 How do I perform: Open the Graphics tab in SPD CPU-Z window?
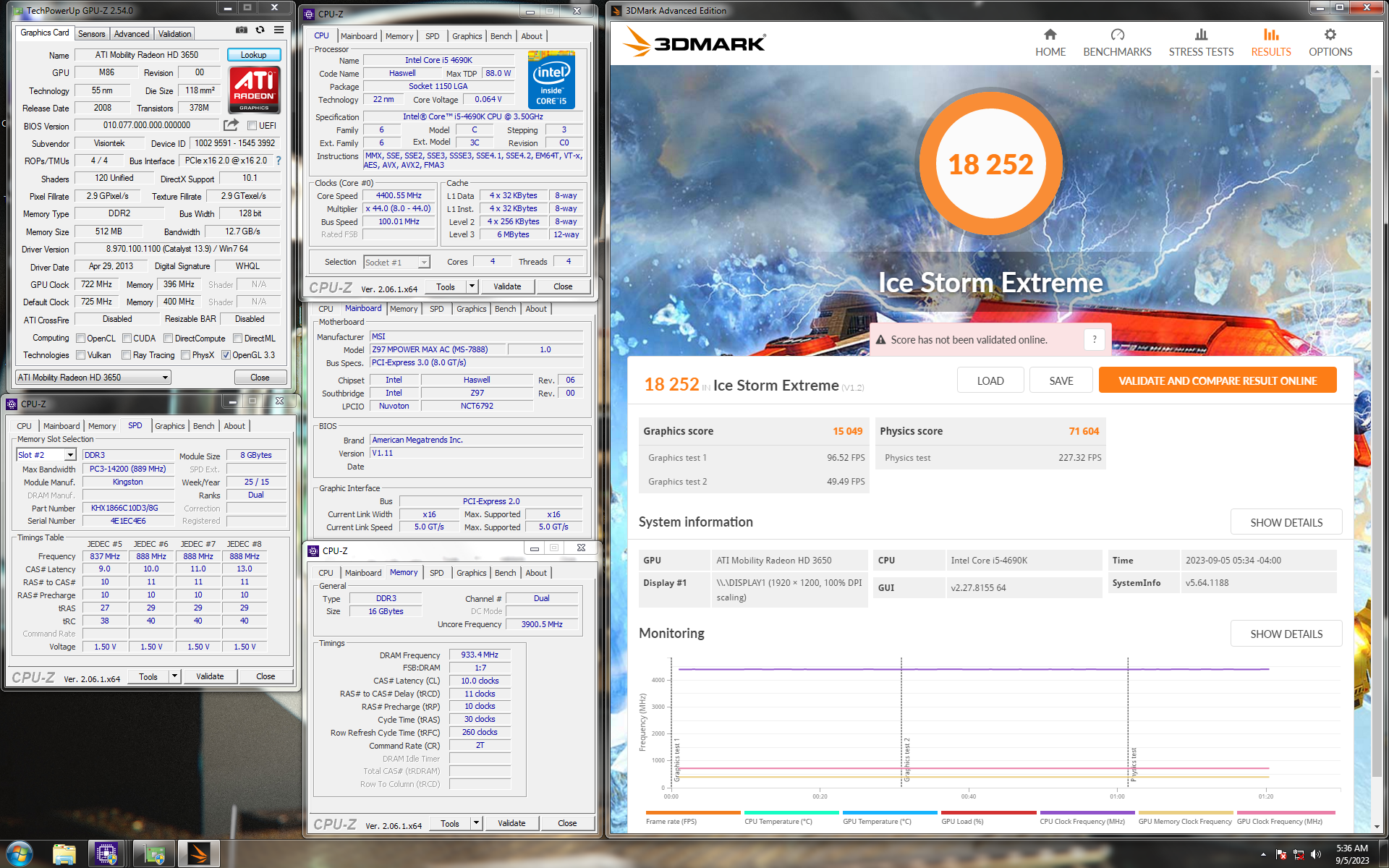coord(170,426)
